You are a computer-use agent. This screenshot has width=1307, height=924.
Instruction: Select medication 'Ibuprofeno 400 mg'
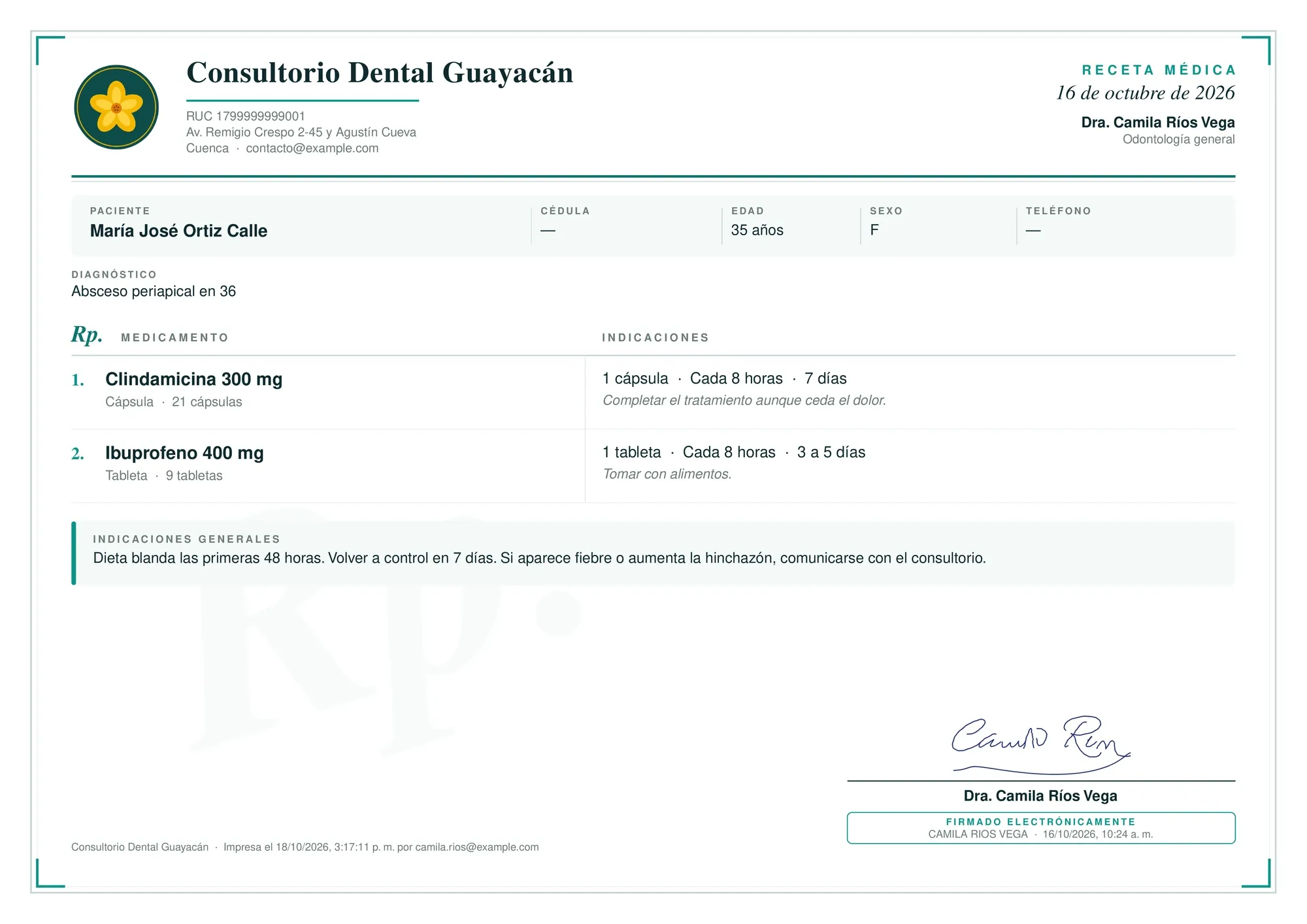coord(184,453)
